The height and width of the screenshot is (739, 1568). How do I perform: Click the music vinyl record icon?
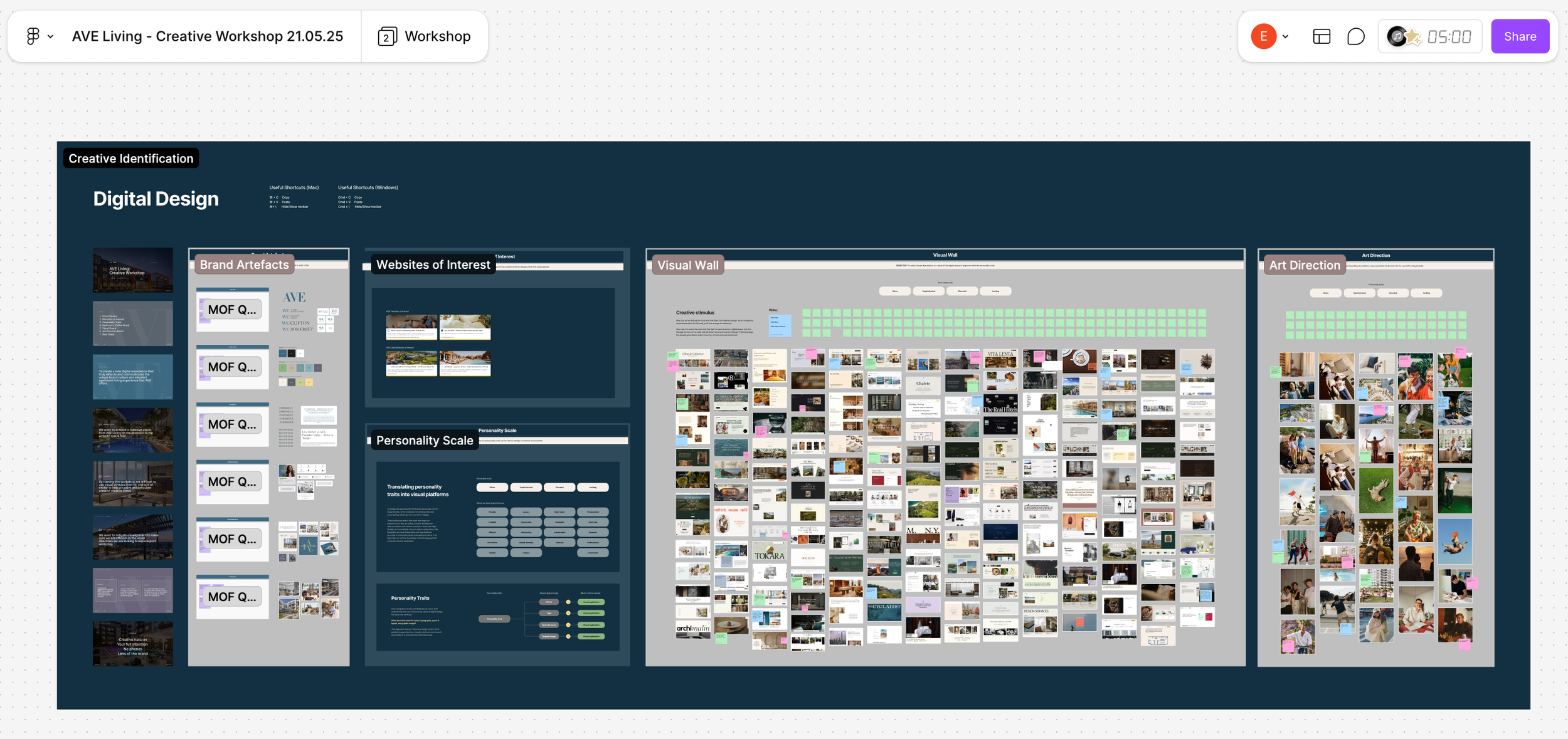click(x=1396, y=36)
